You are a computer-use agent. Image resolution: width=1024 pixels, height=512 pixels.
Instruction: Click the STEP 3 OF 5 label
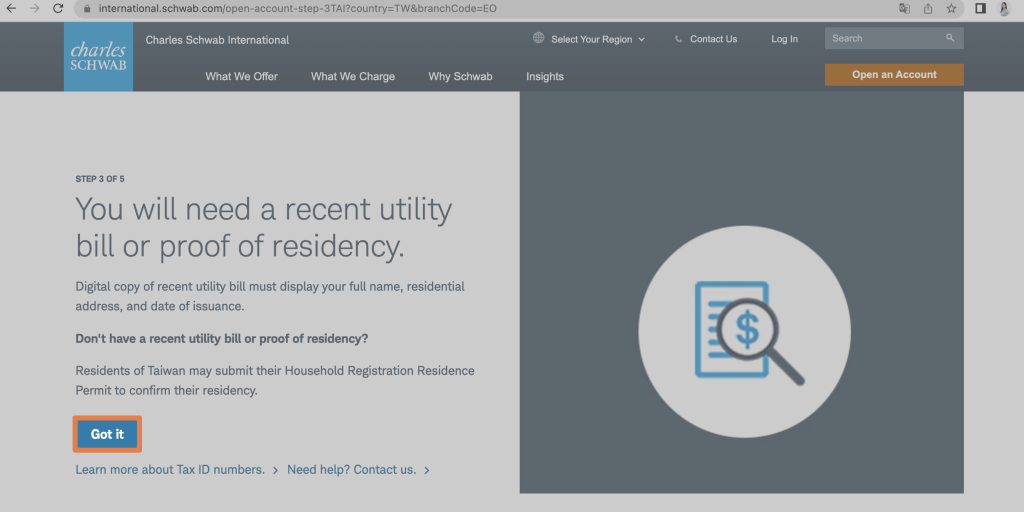100,179
